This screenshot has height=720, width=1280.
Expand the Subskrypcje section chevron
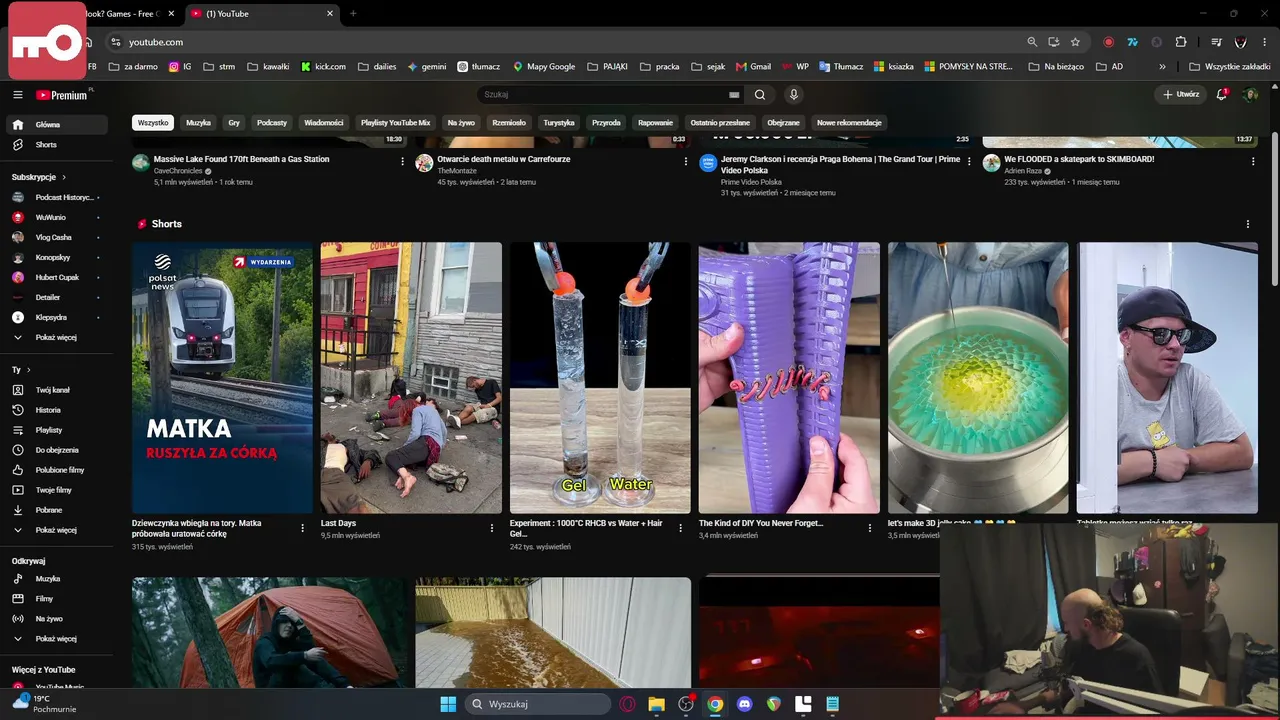[x=64, y=177]
